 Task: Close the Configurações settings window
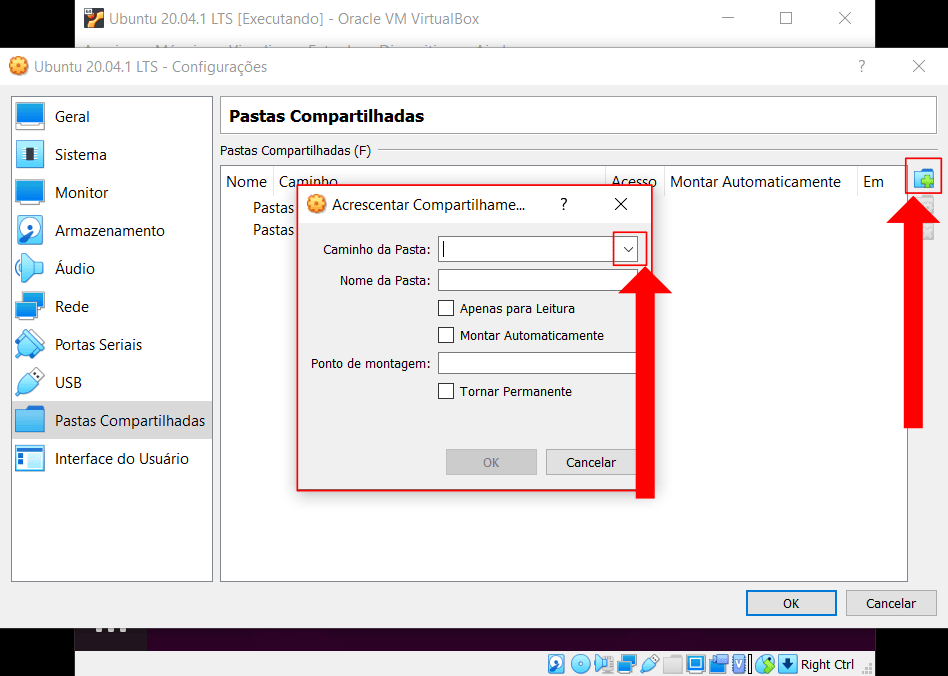point(919,66)
